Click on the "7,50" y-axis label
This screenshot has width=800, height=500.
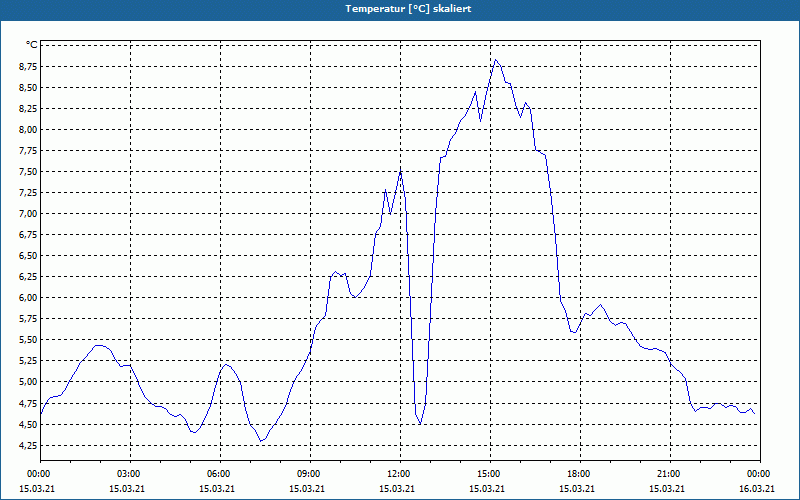pyautogui.click(x=29, y=171)
